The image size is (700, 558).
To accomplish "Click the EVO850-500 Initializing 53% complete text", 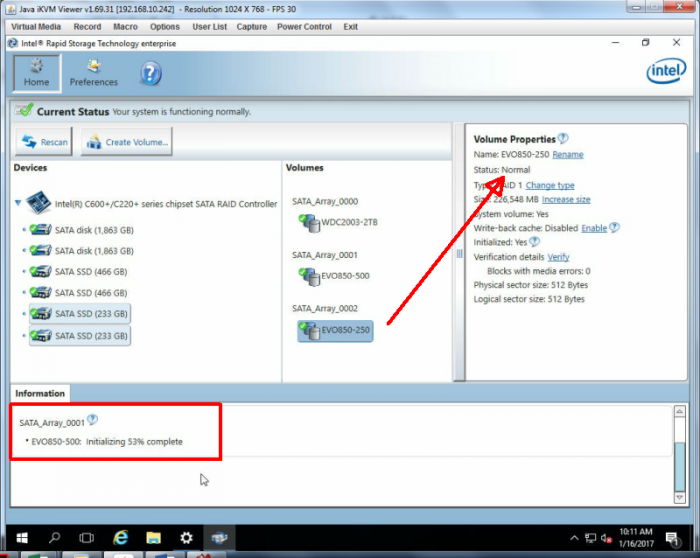I will 107,441.
